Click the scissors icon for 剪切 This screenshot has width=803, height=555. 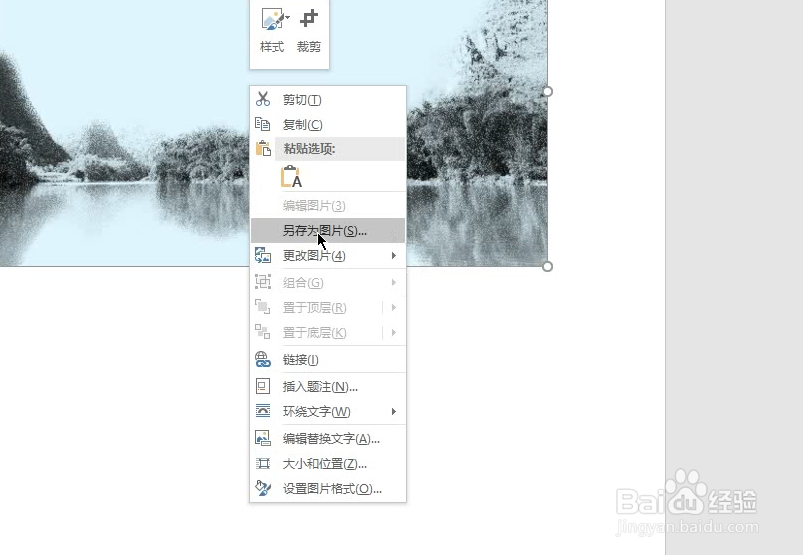(x=263, y=99)
